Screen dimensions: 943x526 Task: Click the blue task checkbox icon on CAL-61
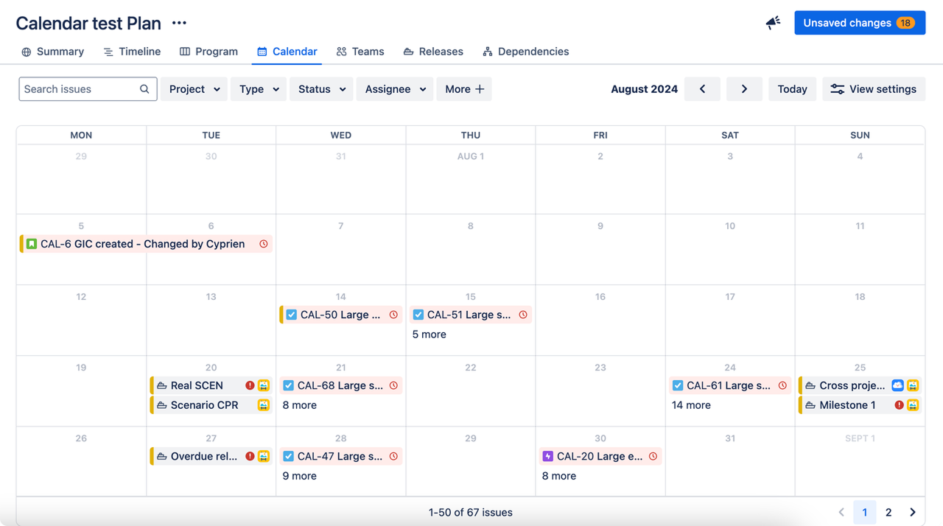[x=678, y=385]
